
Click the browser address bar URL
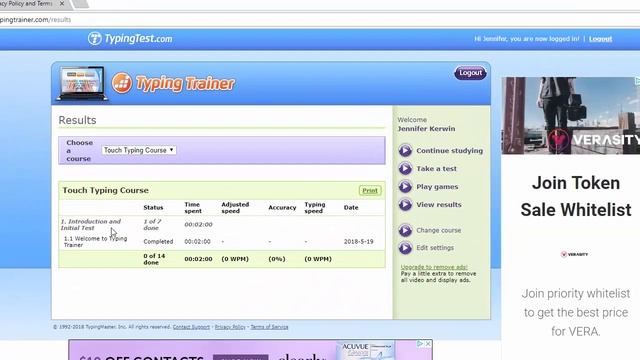(x=36, y=20)
